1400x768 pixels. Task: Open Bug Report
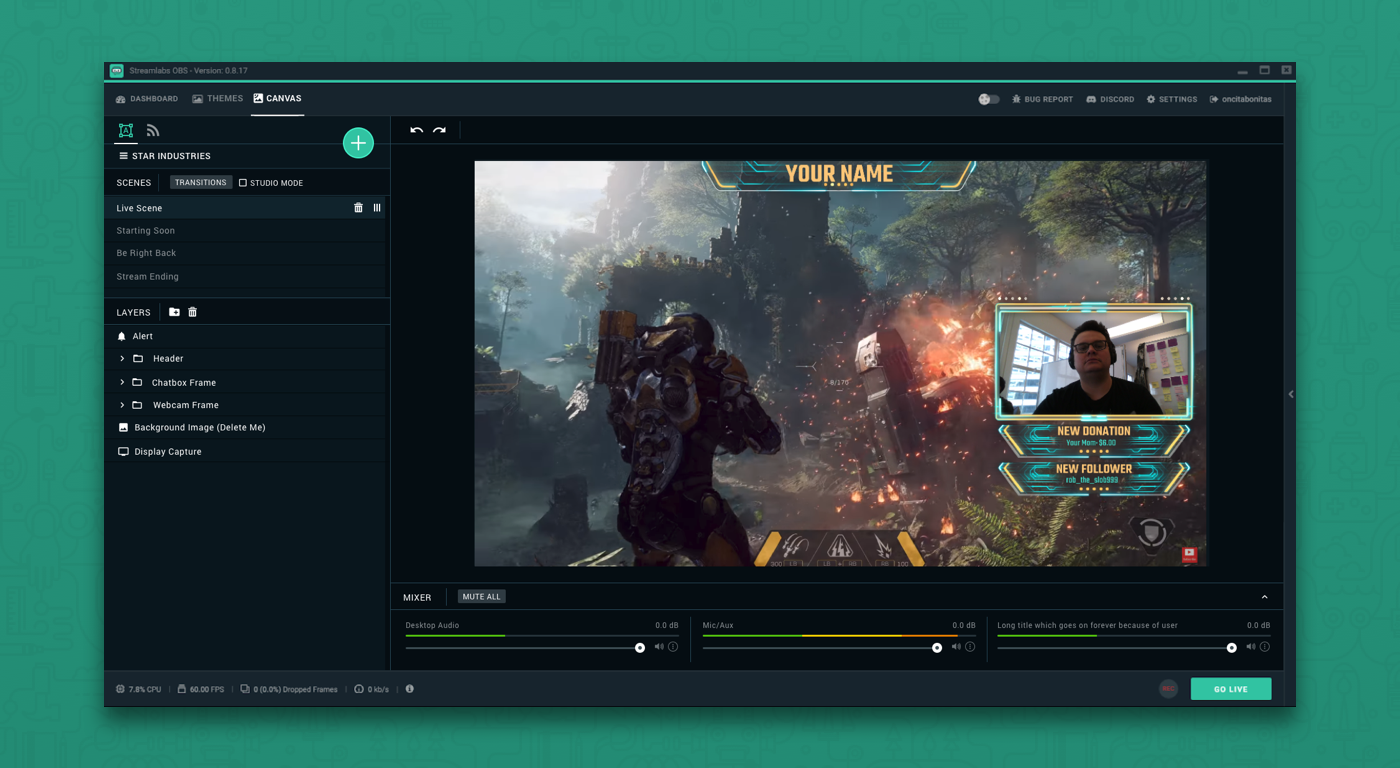1042,99
